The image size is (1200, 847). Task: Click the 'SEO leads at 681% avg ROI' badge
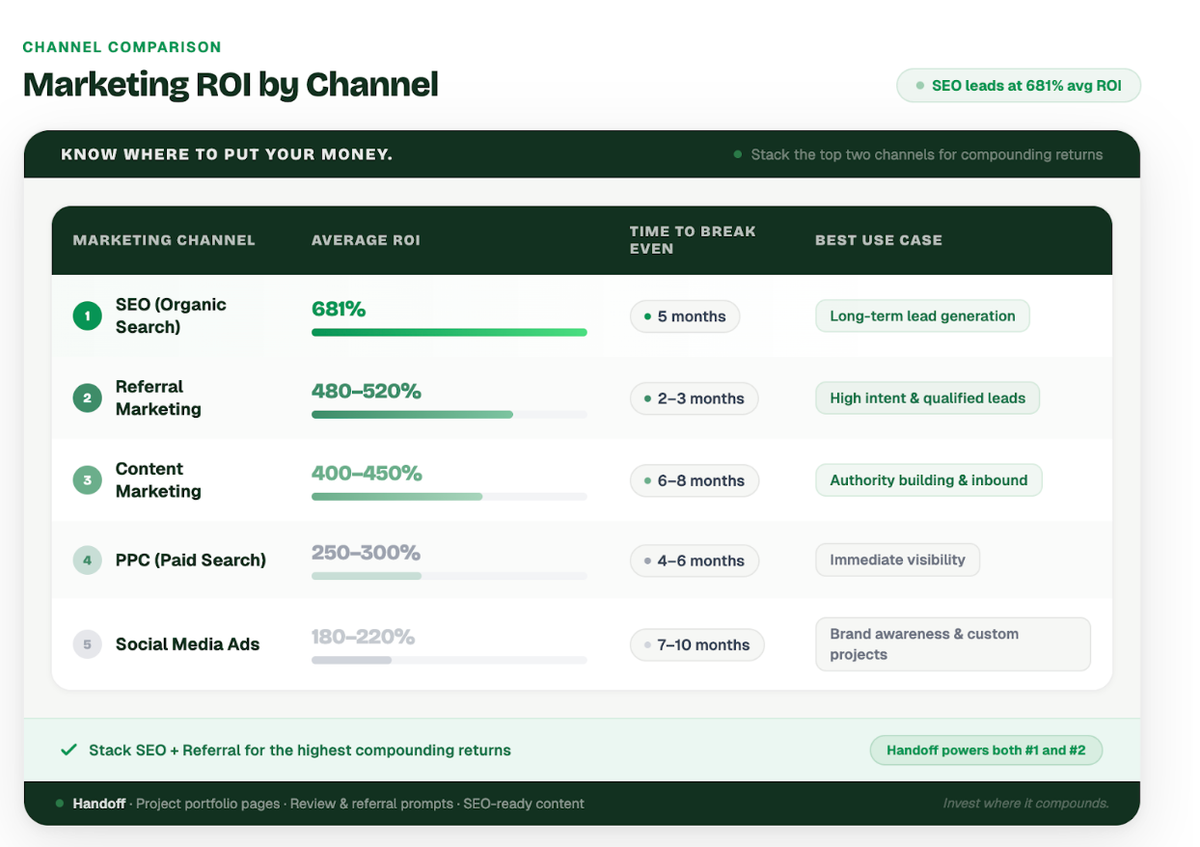click(1018, 86)
